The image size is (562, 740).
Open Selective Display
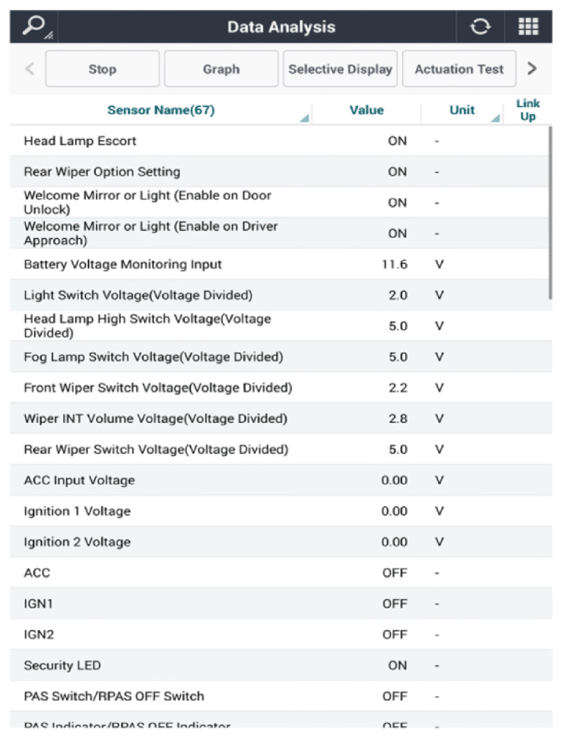340,69
